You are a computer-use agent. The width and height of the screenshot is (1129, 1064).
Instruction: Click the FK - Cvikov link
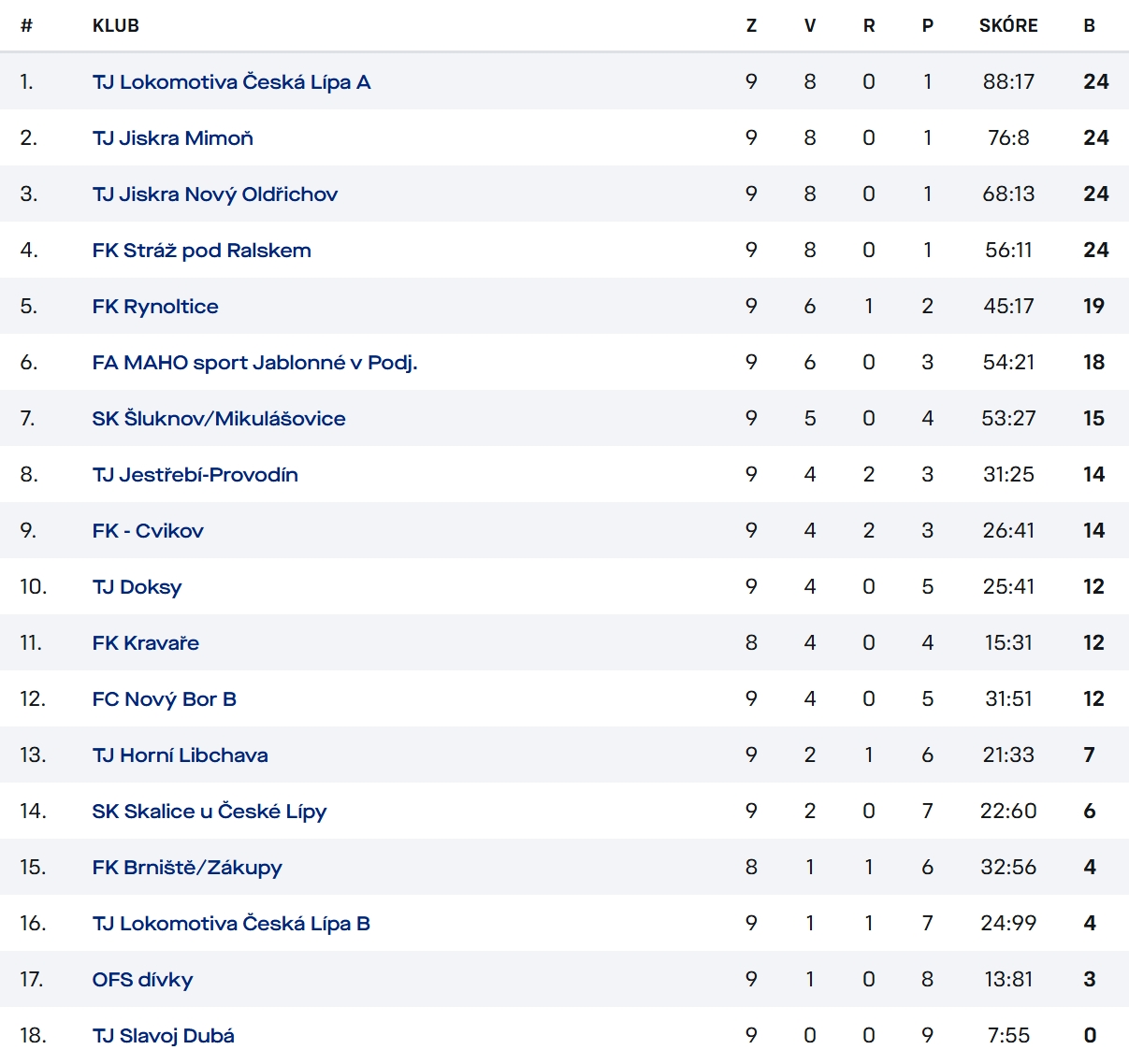tap(148, 531)
